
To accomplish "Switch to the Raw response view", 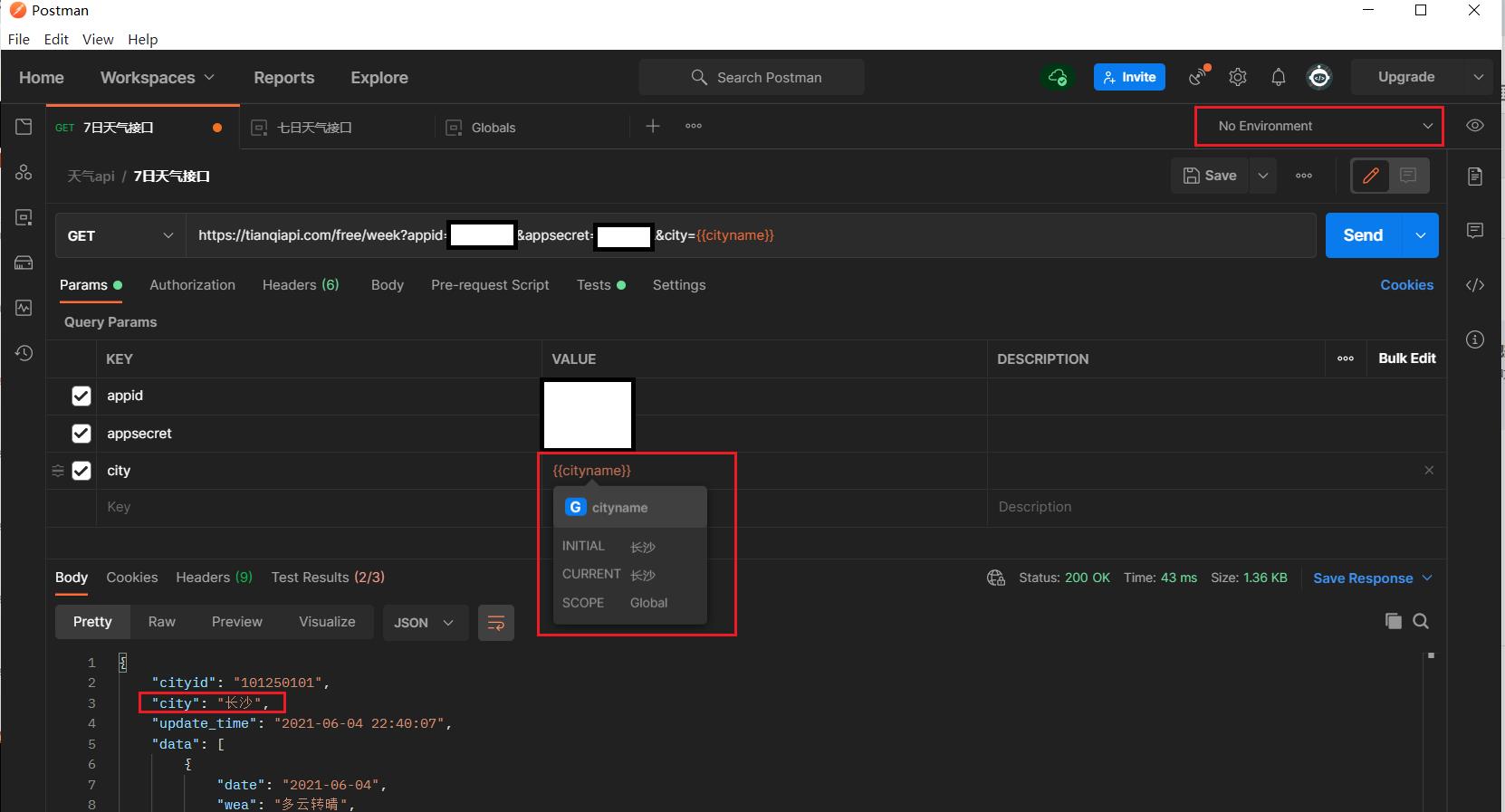I will 162,622.
